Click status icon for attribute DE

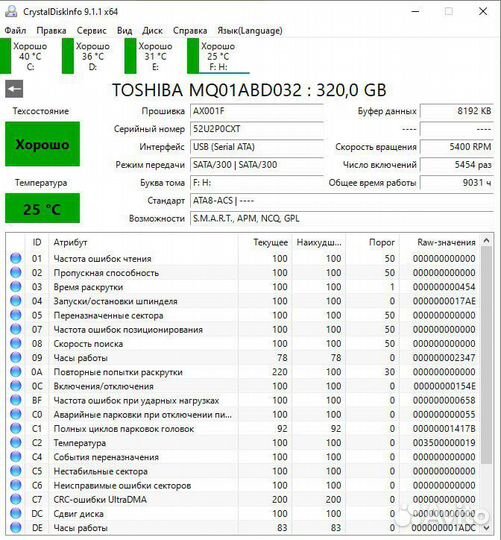(x=15, y=528)
